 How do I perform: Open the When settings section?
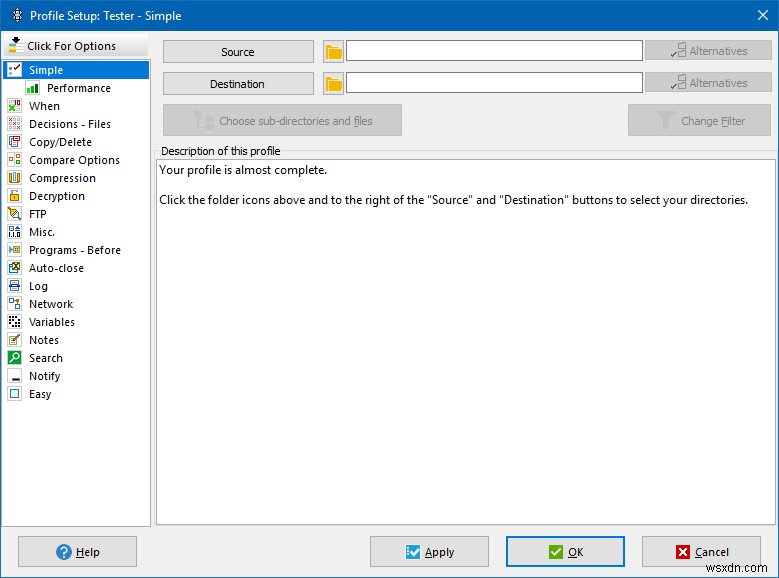coord(44,106)
